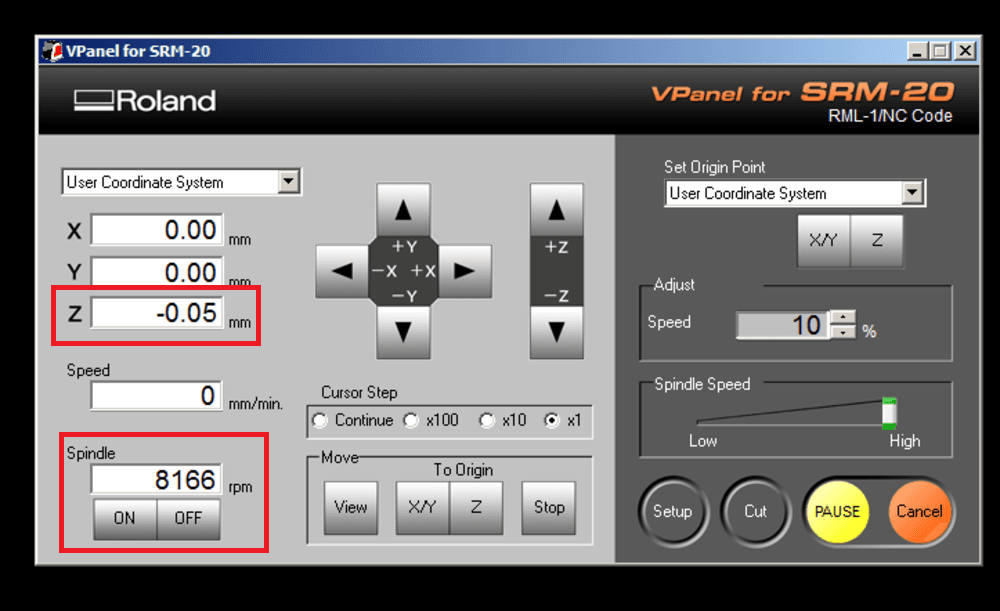This screenshot has width=1000, height=611.
Task: Set the Z origin point
Action: pos(877,240)
